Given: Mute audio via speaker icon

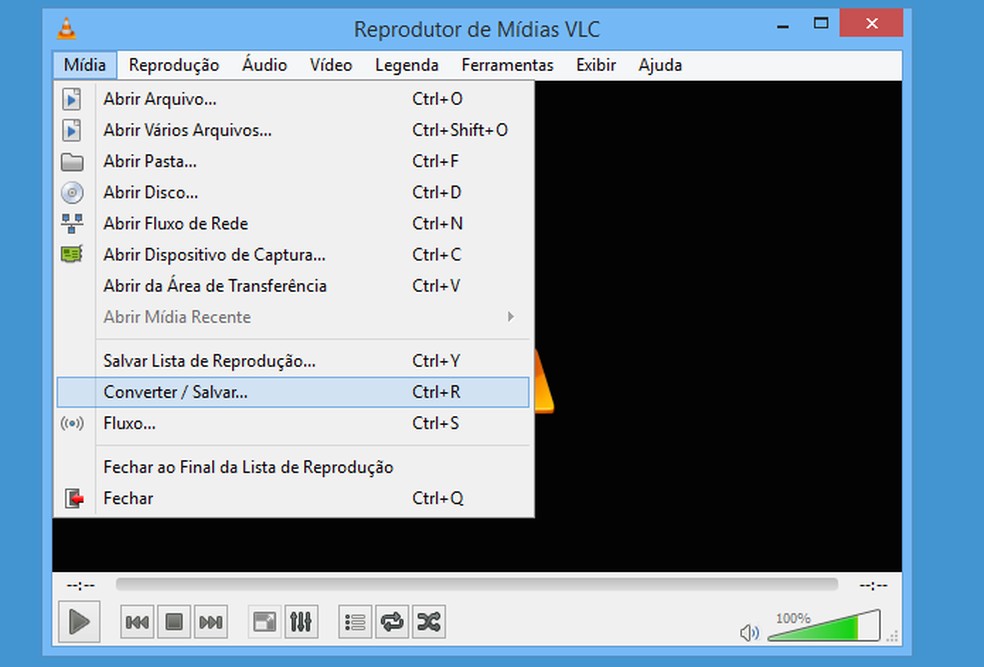Looking at the screenshot, I should click(x=749, y=632).
